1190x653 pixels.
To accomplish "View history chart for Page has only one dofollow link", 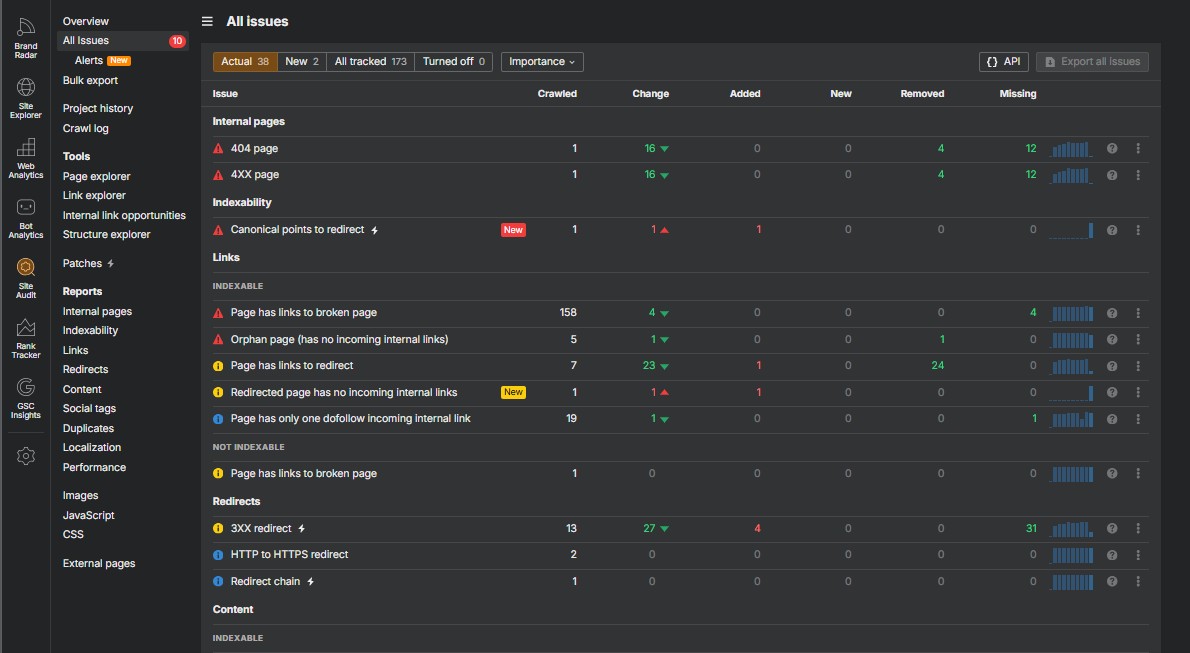I will [x=1072, y=418].
